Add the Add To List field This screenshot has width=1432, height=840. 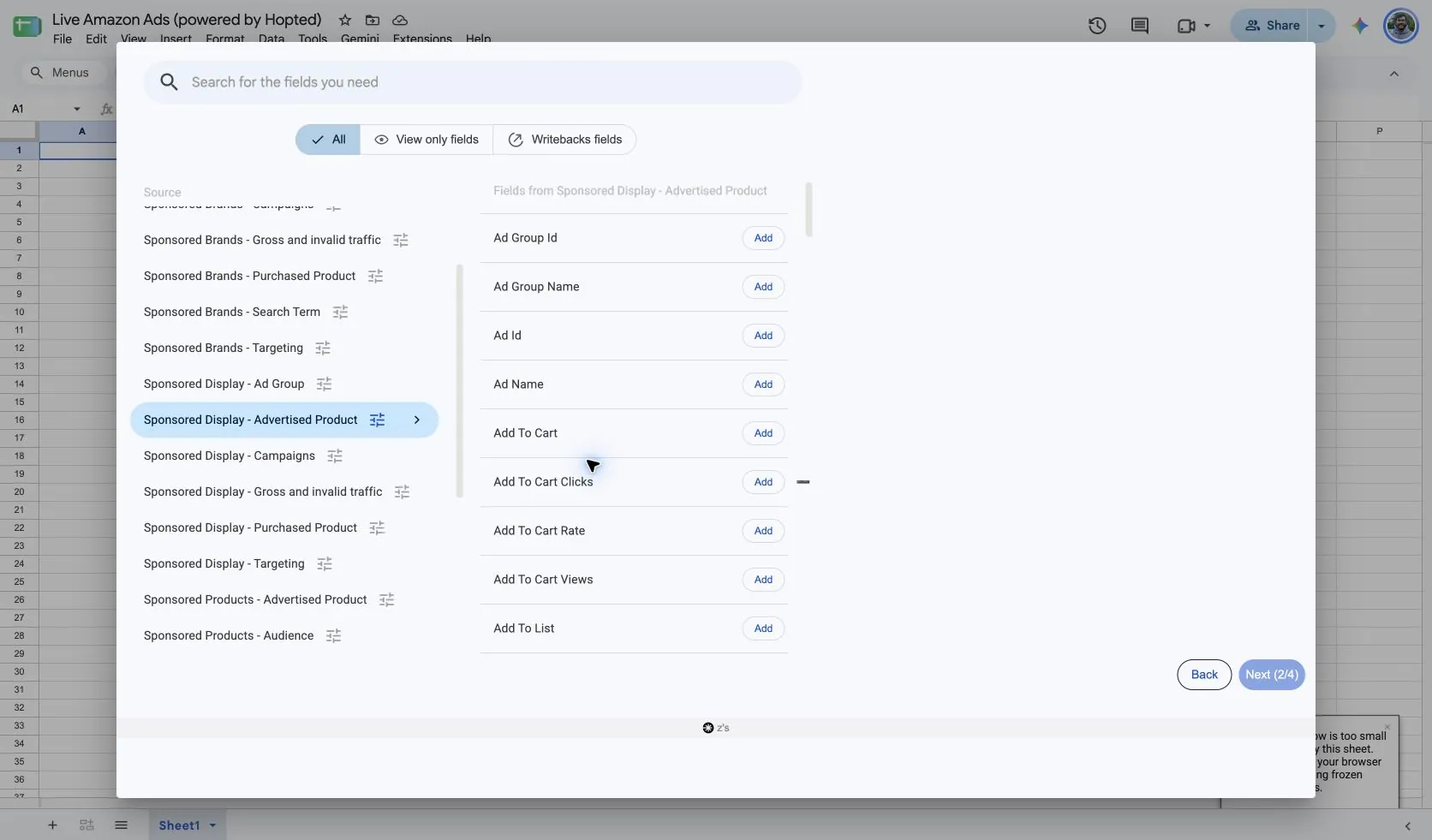pos(763,629)
